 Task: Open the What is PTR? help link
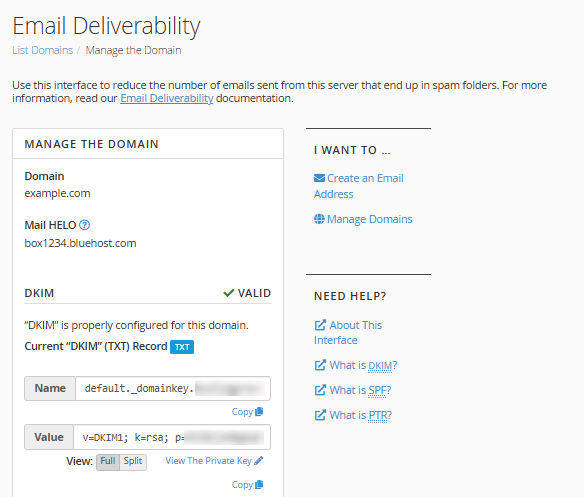click(361, 415)
